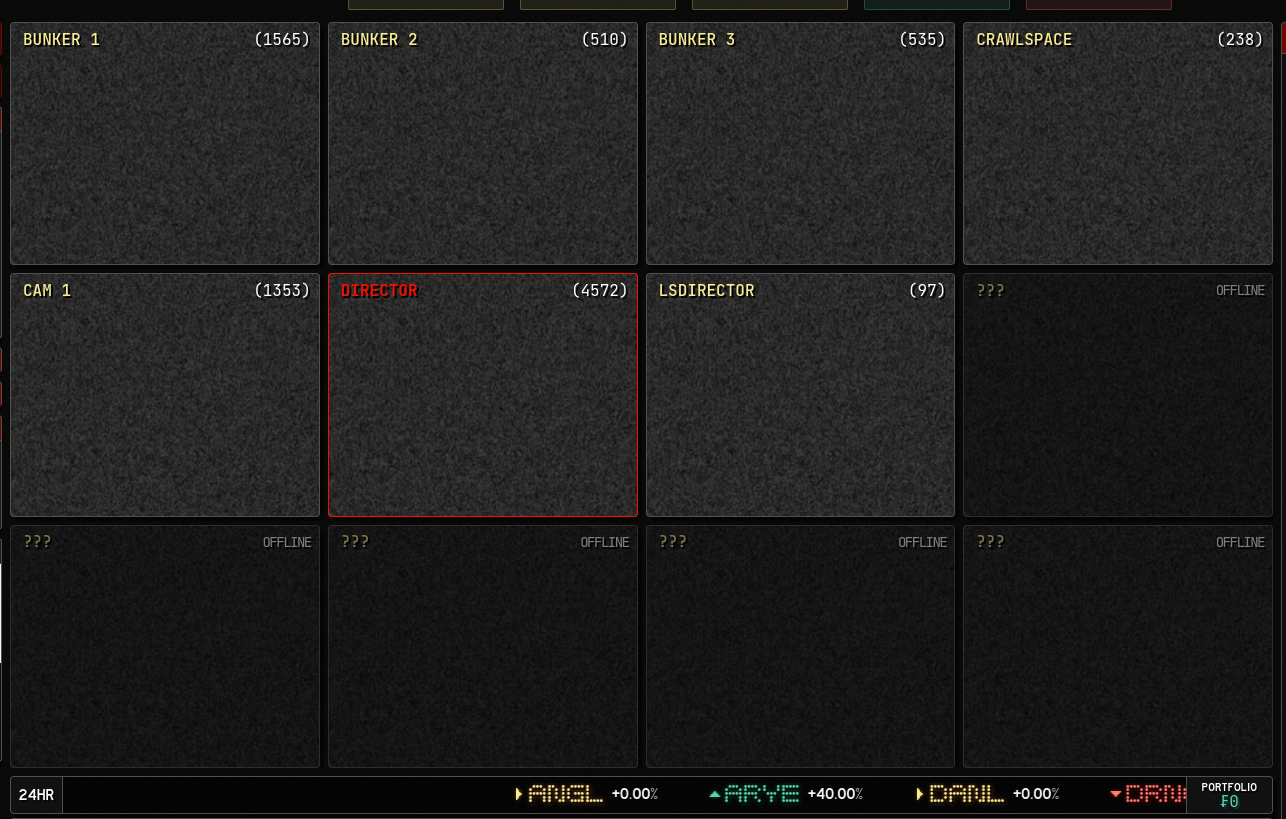
Task: Click the offline ??? tile below DIRECTOR
Action: 483,646
